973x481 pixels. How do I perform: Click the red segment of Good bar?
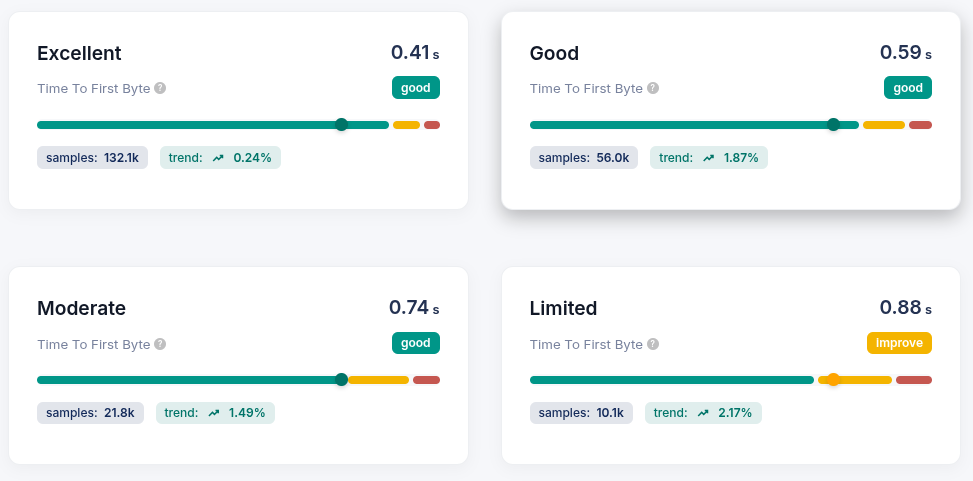point(920,125)
